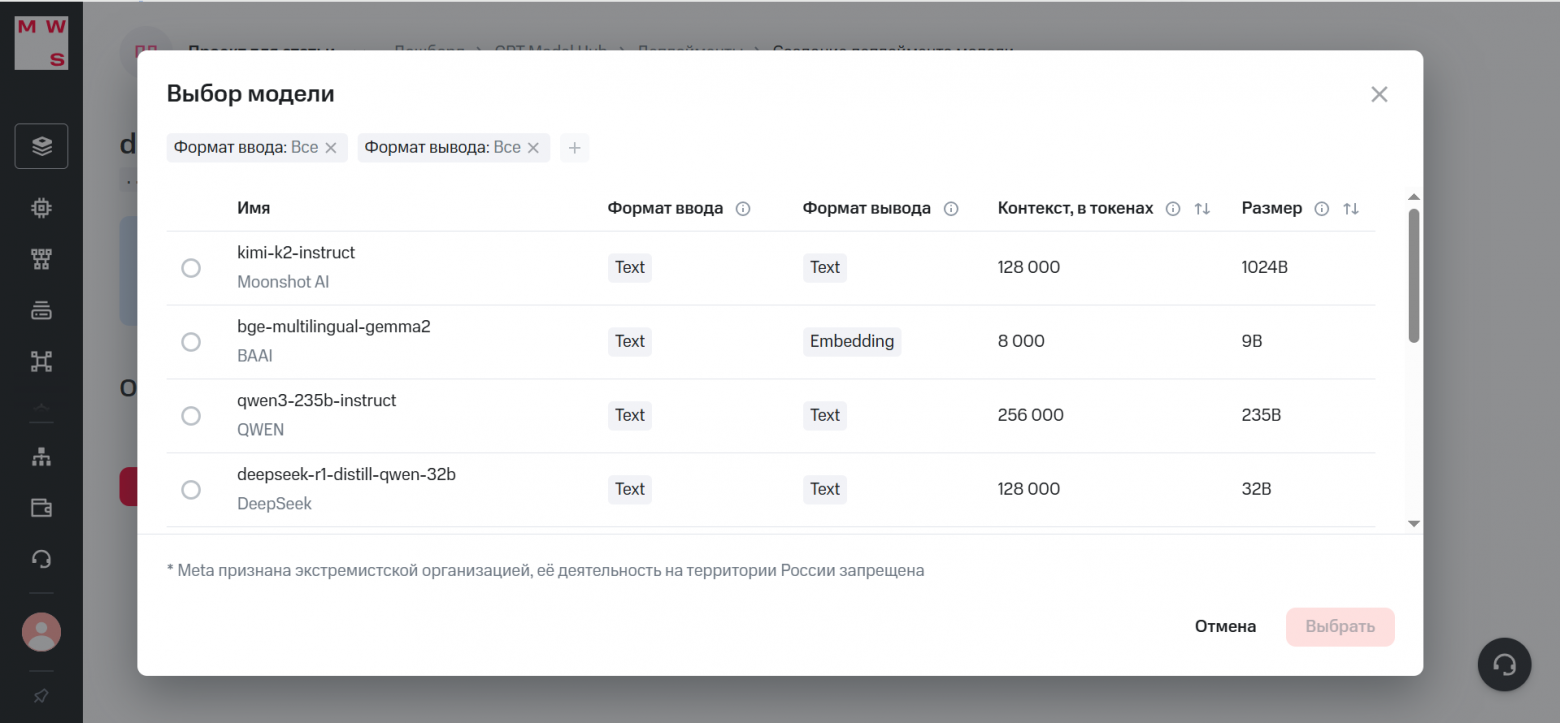Sort models by 'Размер' column arrows

tap(1351, 209)
